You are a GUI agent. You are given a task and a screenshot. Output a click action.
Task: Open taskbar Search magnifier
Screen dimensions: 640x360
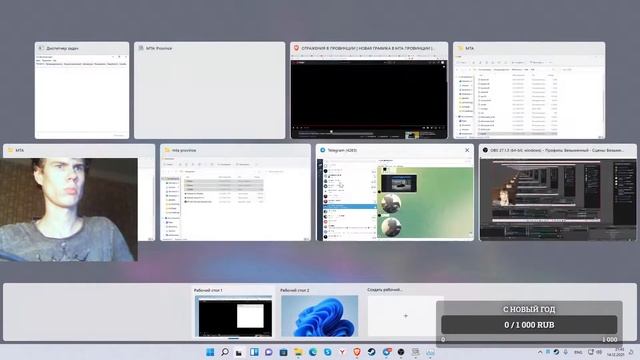coord(224,352)
